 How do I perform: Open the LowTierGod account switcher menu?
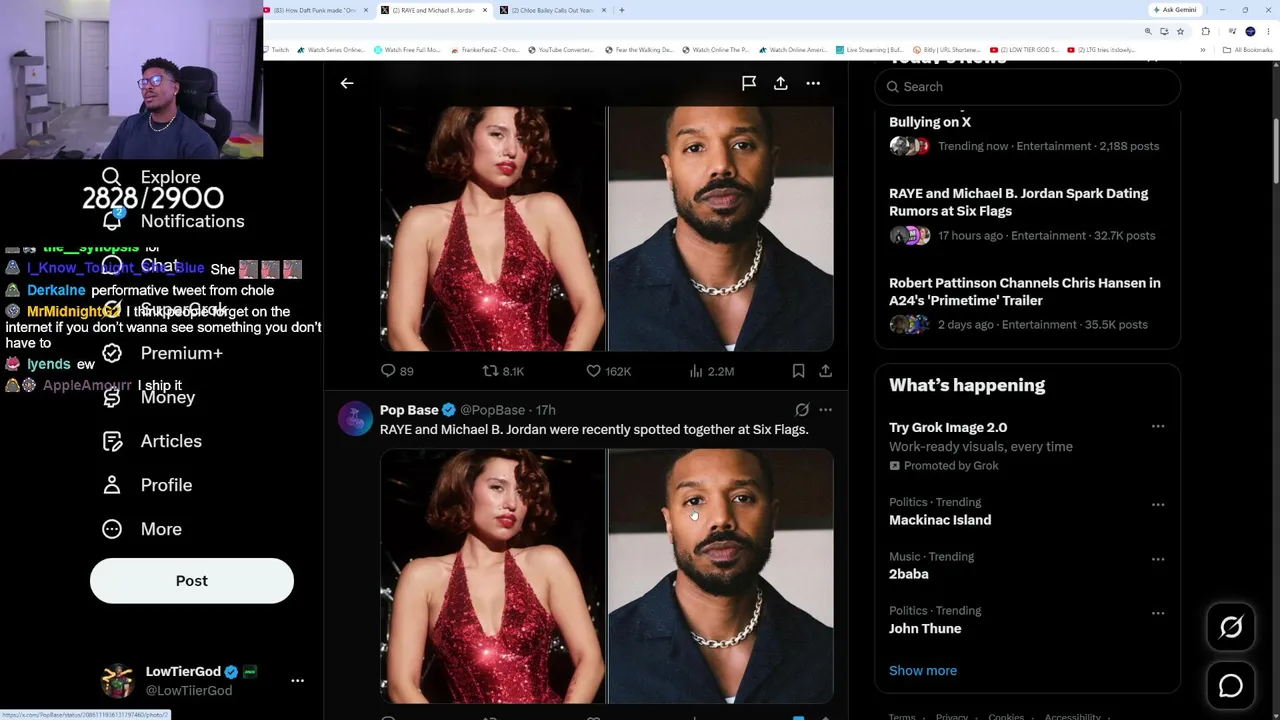(x=297, y=681)
